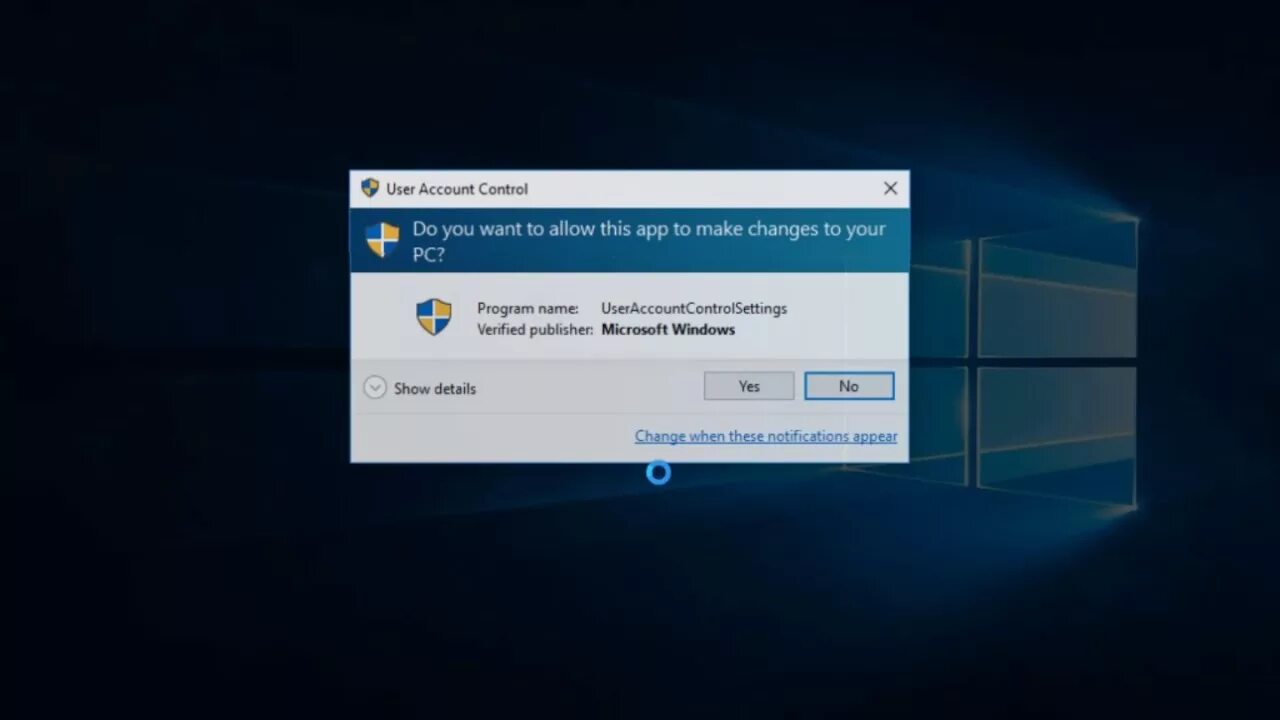Click No to deny changes

coord(849,386)
